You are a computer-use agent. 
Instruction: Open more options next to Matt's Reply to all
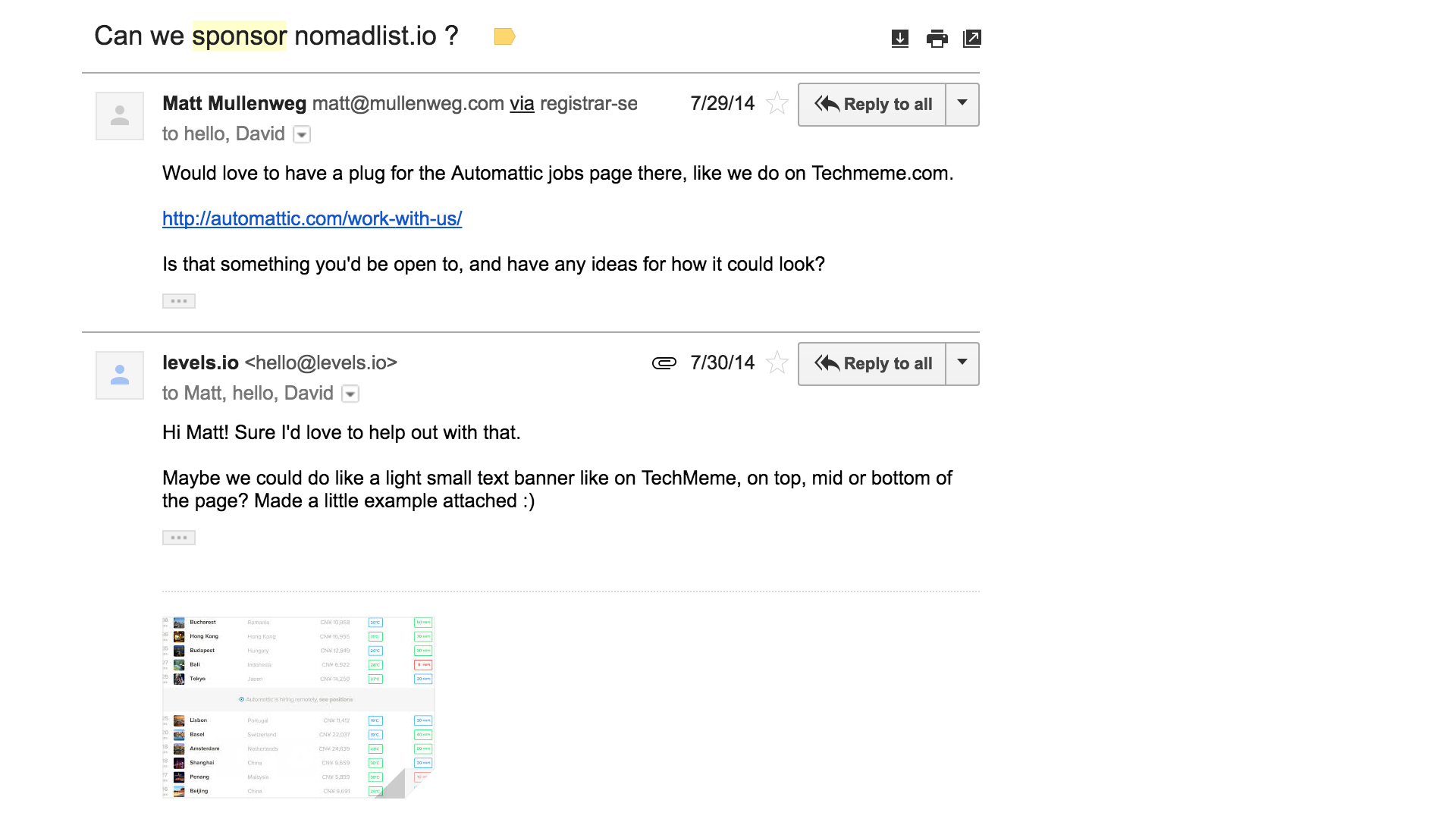click(962, 104)
